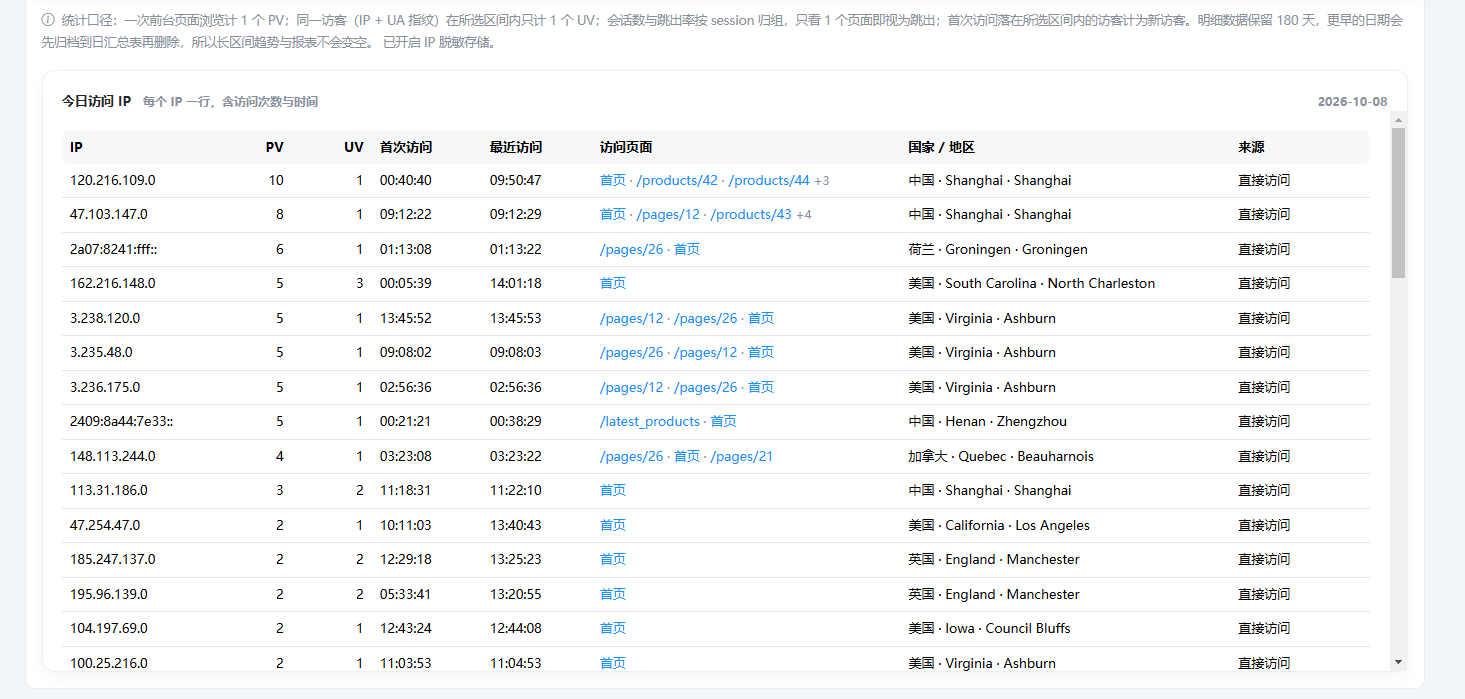Open /pages/12 link in 47.103.147.0 row

(668, 215)
